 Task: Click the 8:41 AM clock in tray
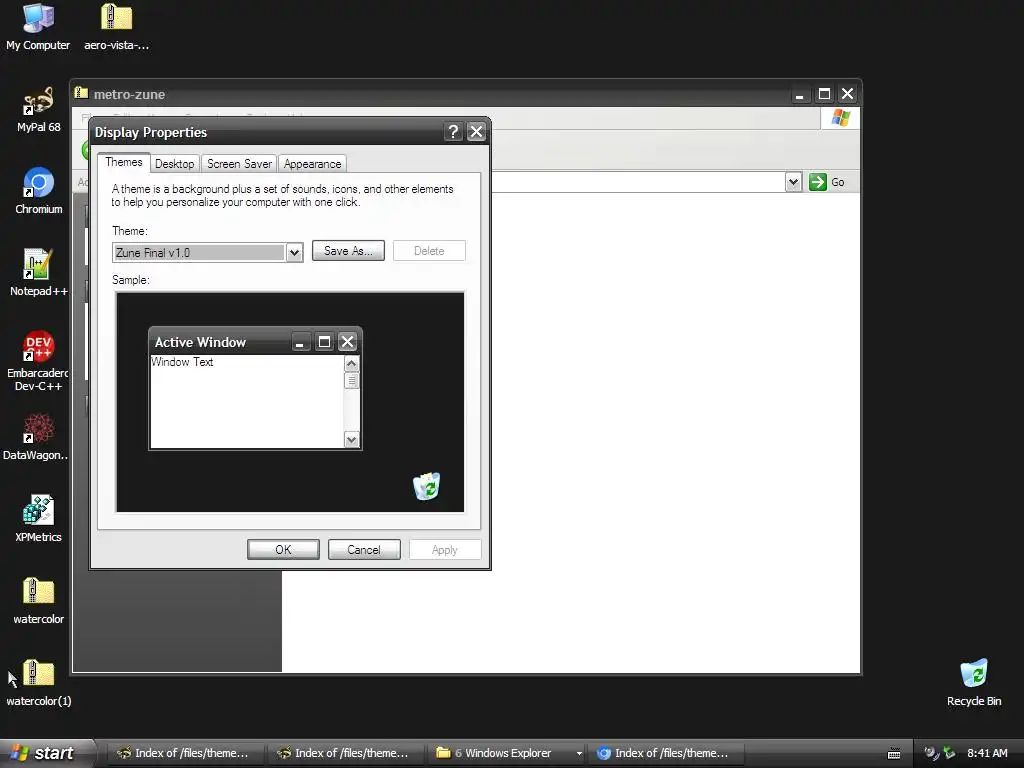(987, 753)
